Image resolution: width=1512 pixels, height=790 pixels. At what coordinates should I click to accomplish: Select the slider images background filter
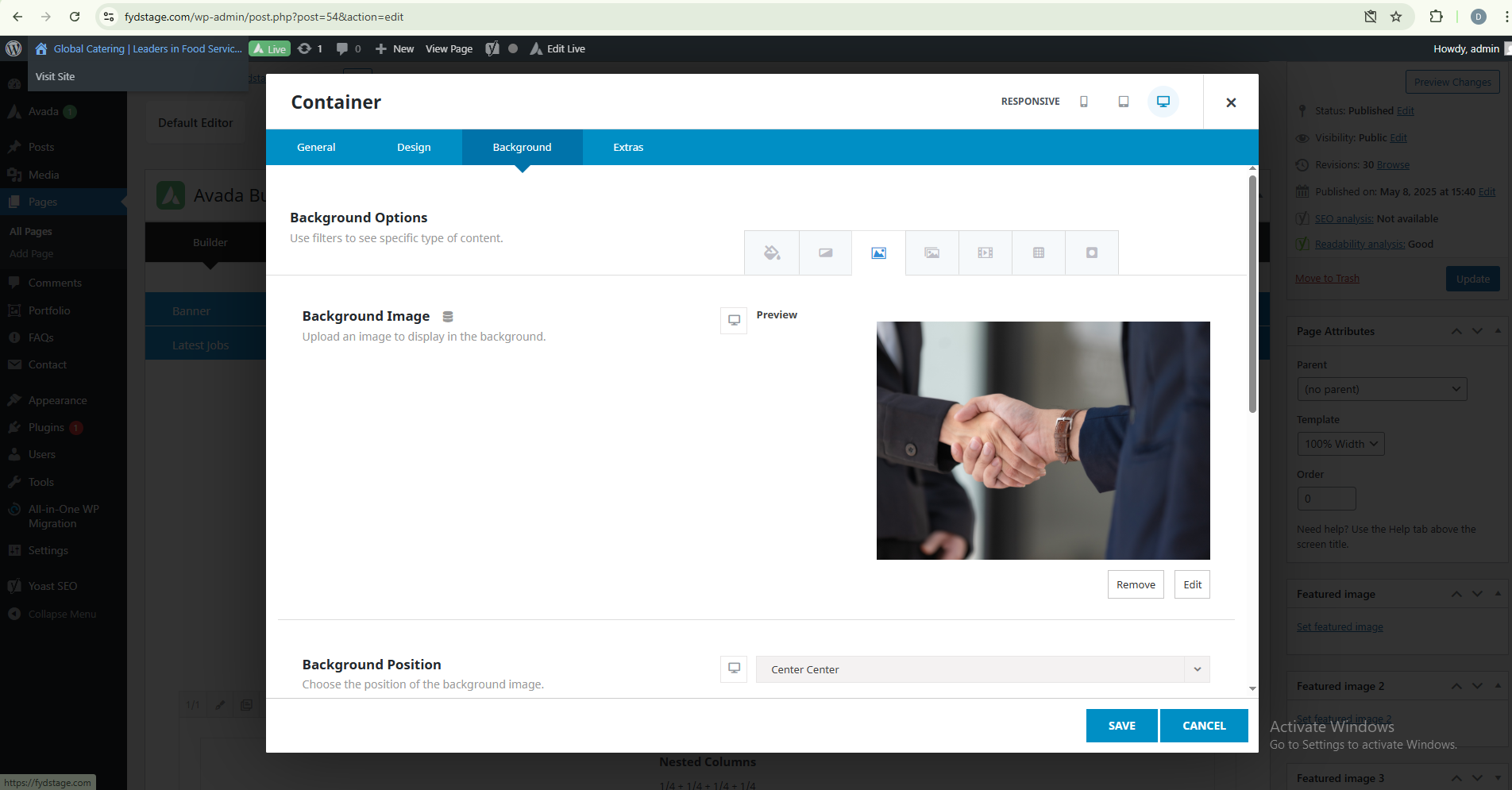(931, 252)
